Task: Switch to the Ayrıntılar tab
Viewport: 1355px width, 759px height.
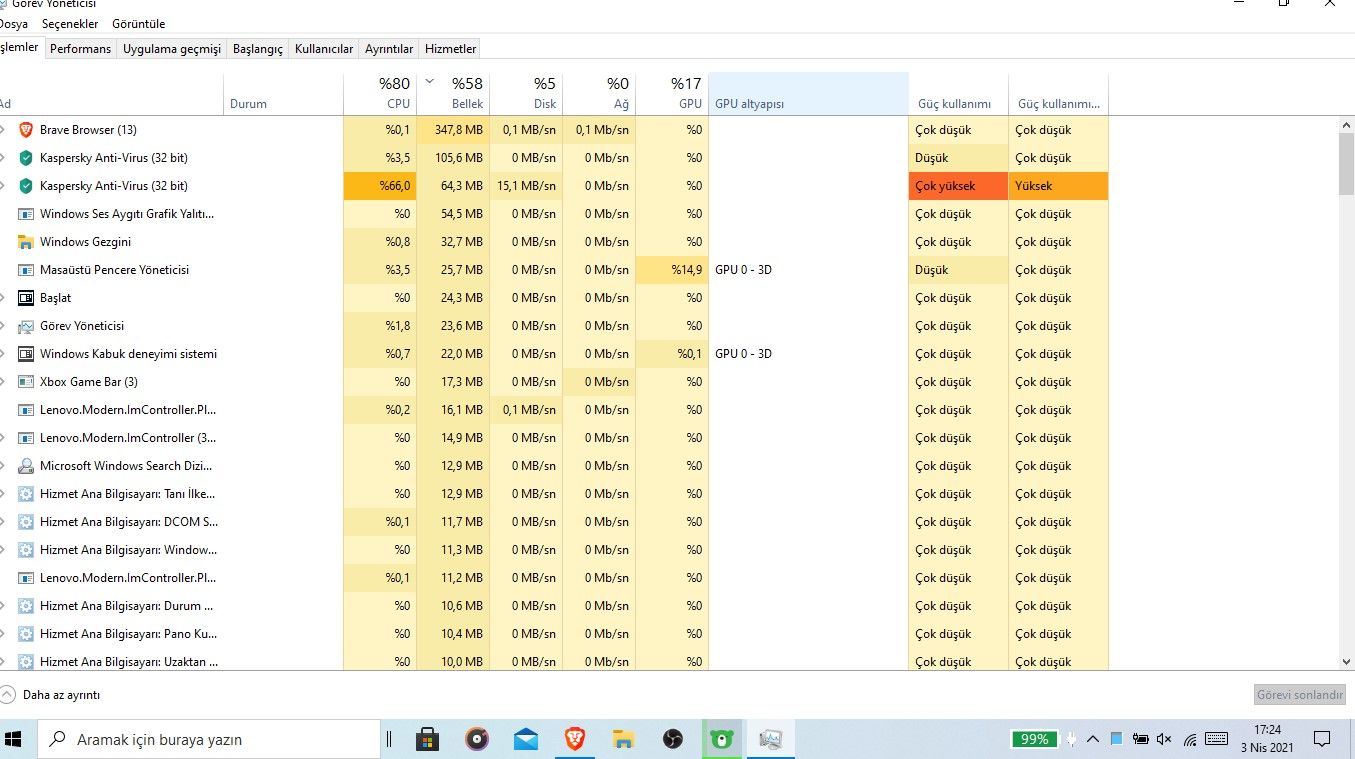Action: (x=389, y=48)
